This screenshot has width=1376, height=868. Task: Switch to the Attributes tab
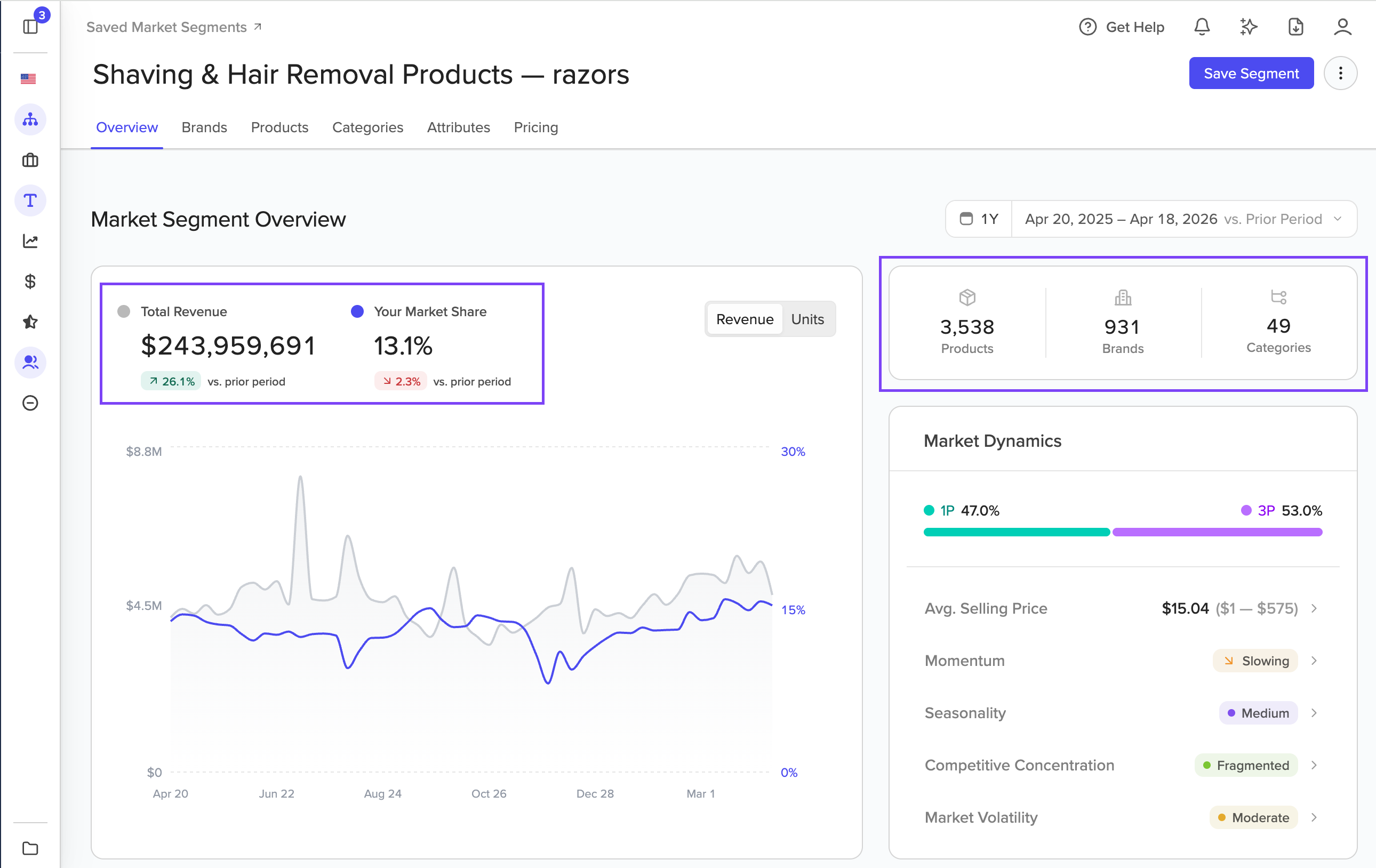click(x=458, y=127)
